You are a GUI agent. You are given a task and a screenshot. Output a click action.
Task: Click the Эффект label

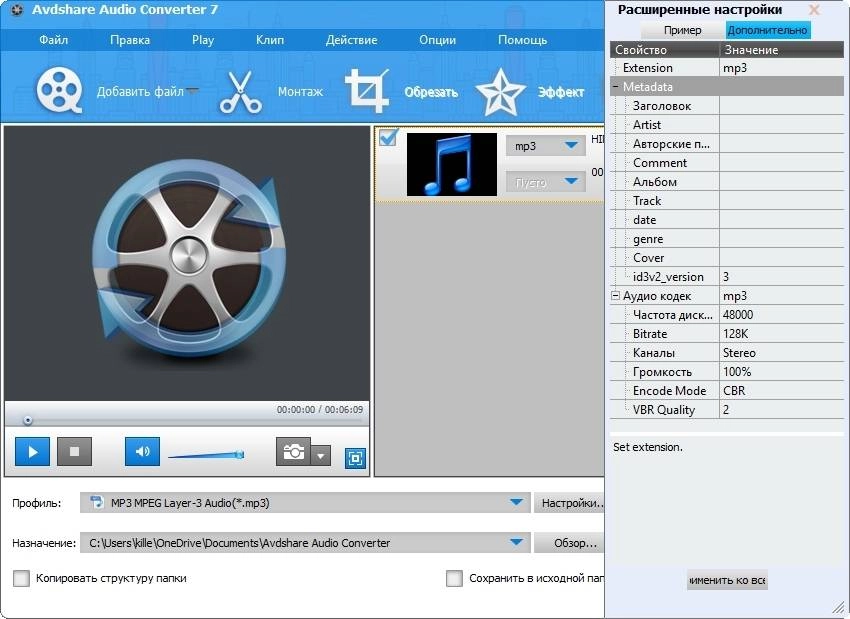561,92
